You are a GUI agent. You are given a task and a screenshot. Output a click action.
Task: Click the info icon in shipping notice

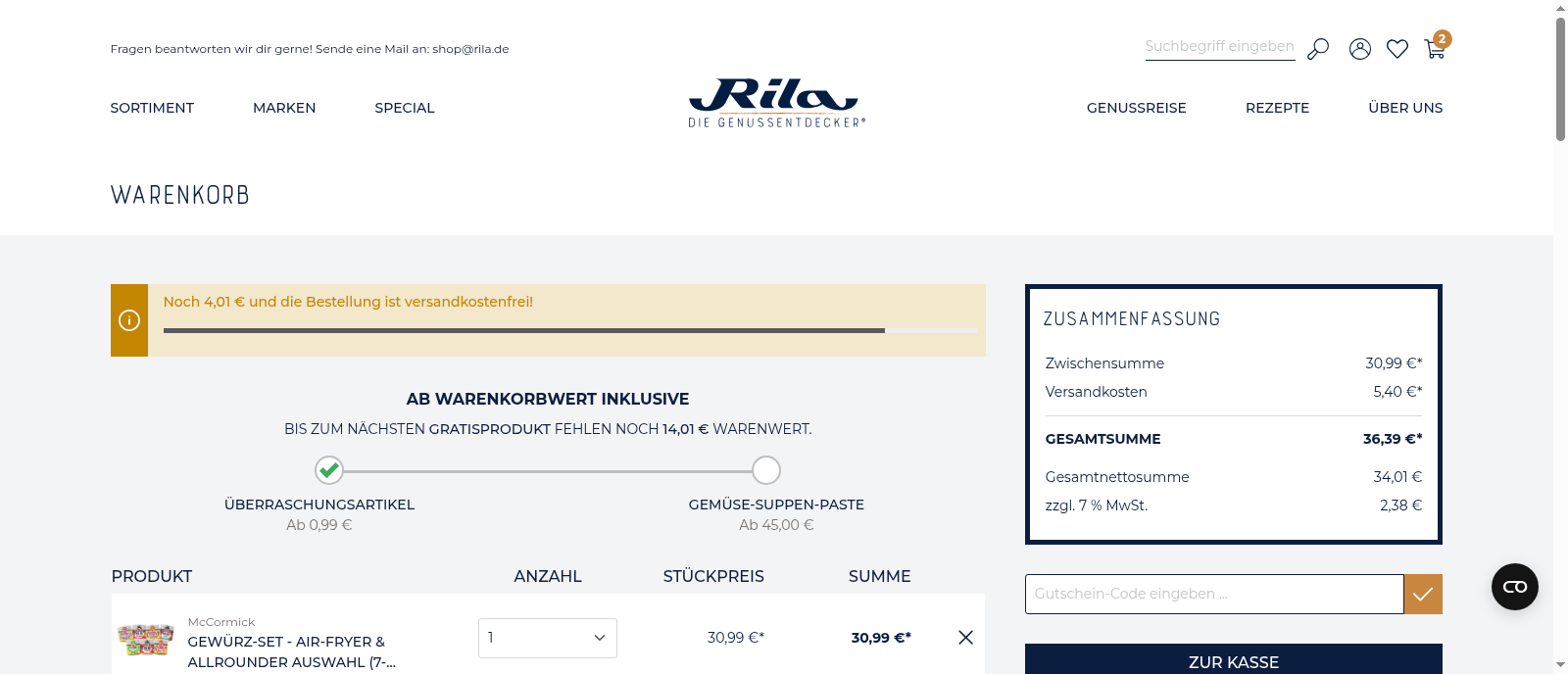tap(129, 320)
